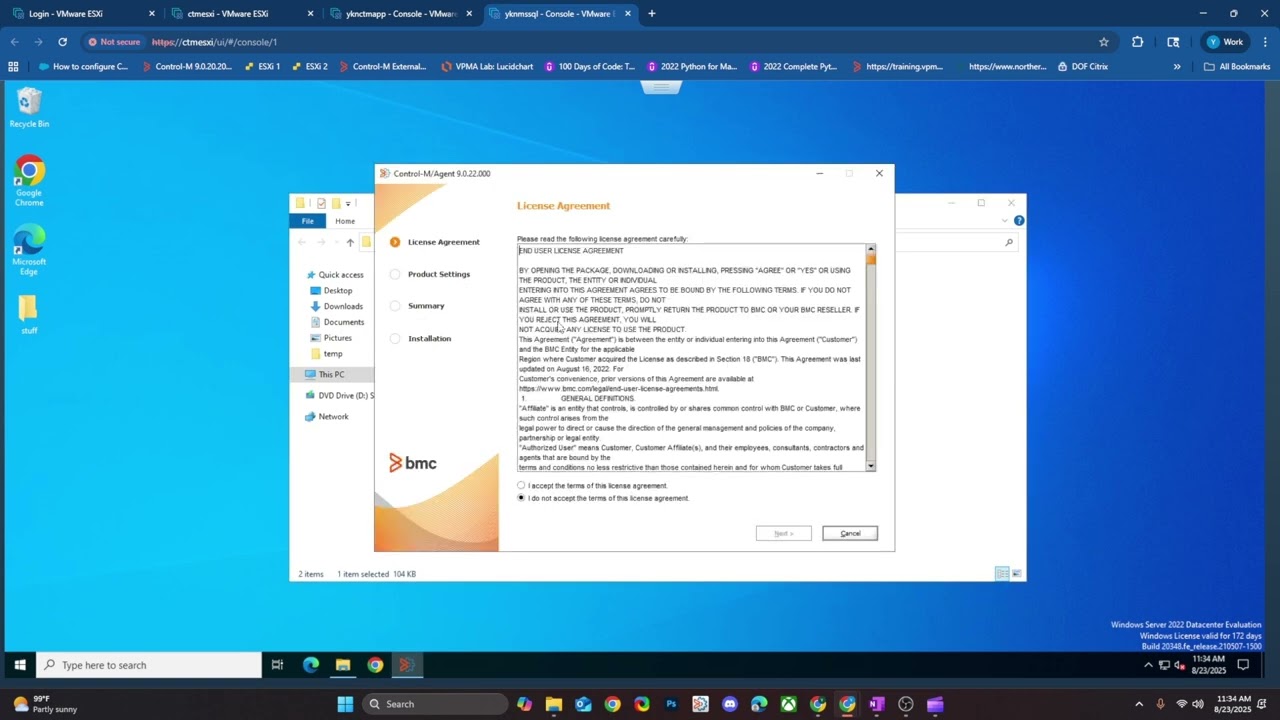The height and width of the screenshot is (720, 1280).
Task: Open OneNote from host taskbar
Action: point(877,704)
